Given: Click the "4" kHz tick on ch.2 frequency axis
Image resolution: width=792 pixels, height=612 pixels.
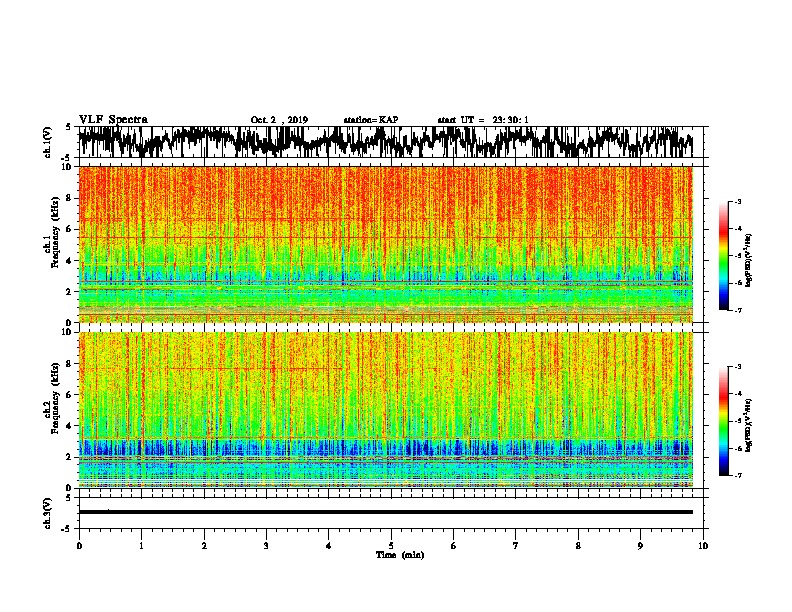Looking at the screenshot, I should (x=71, y=426).
